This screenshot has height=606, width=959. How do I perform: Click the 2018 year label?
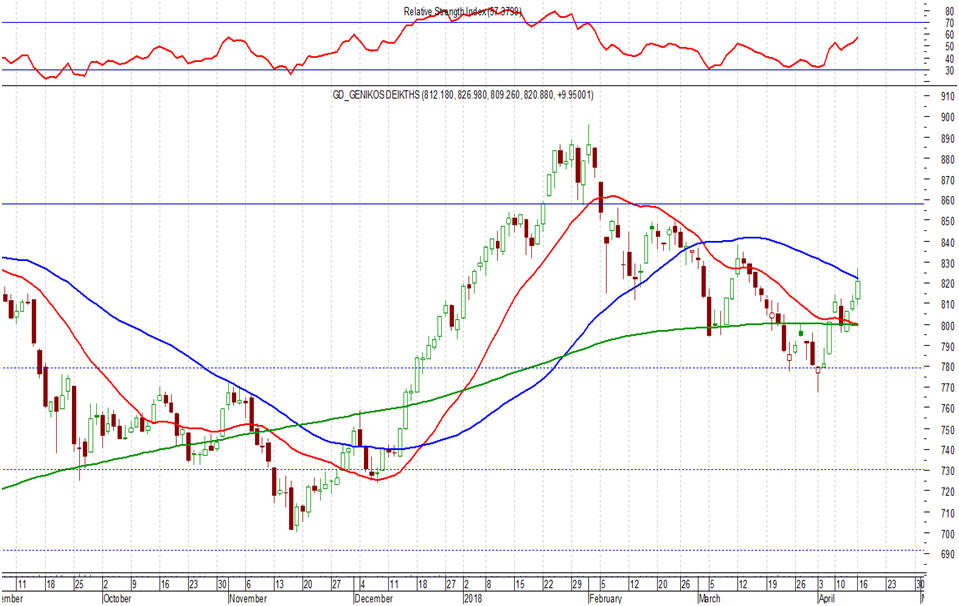(x=473, y=599)
